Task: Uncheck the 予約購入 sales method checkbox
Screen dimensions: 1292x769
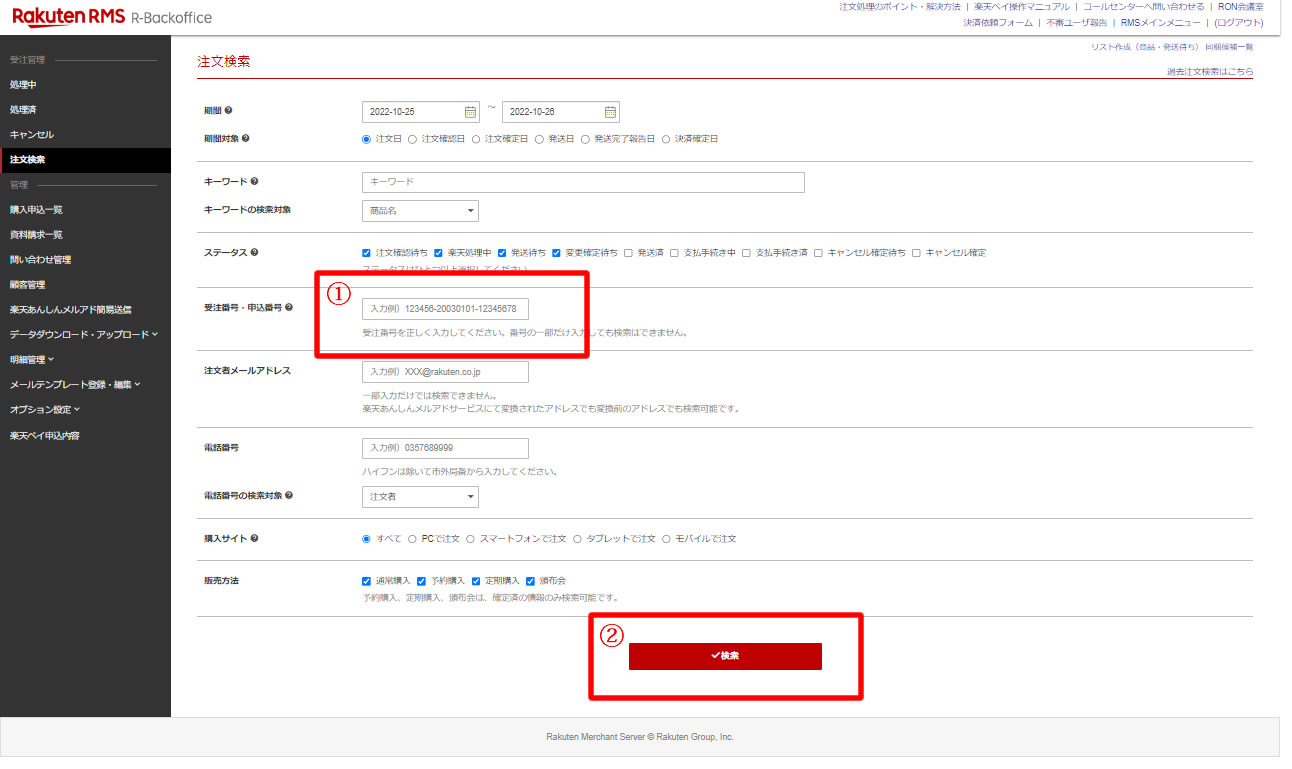Action: coord(421,581)
